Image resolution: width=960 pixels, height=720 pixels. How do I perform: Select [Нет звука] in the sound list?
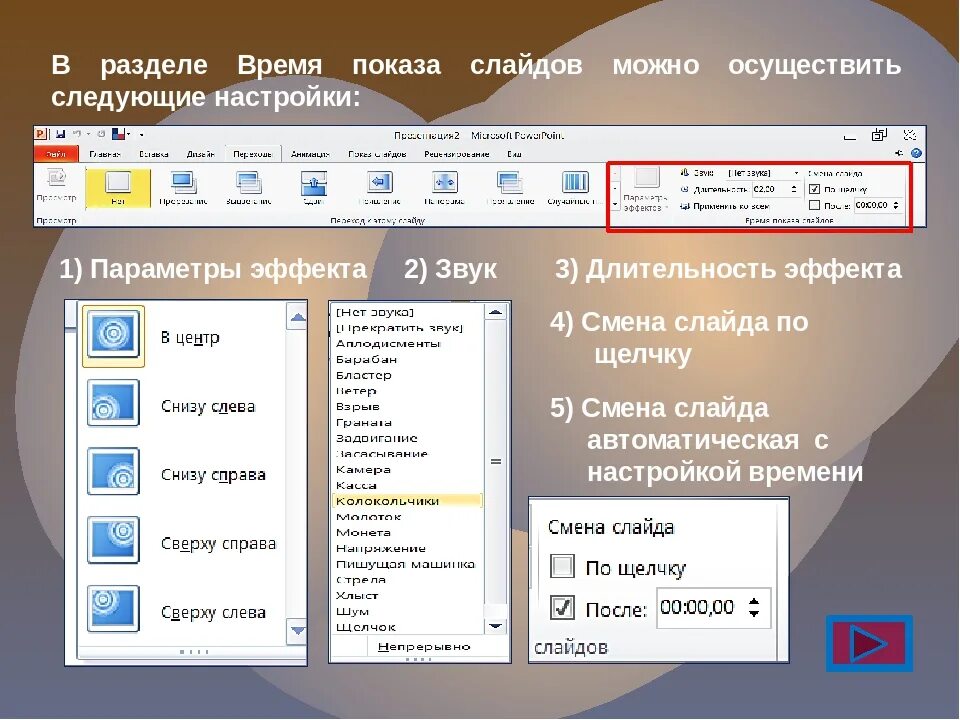pyautogui.click(x=407, y=312)
